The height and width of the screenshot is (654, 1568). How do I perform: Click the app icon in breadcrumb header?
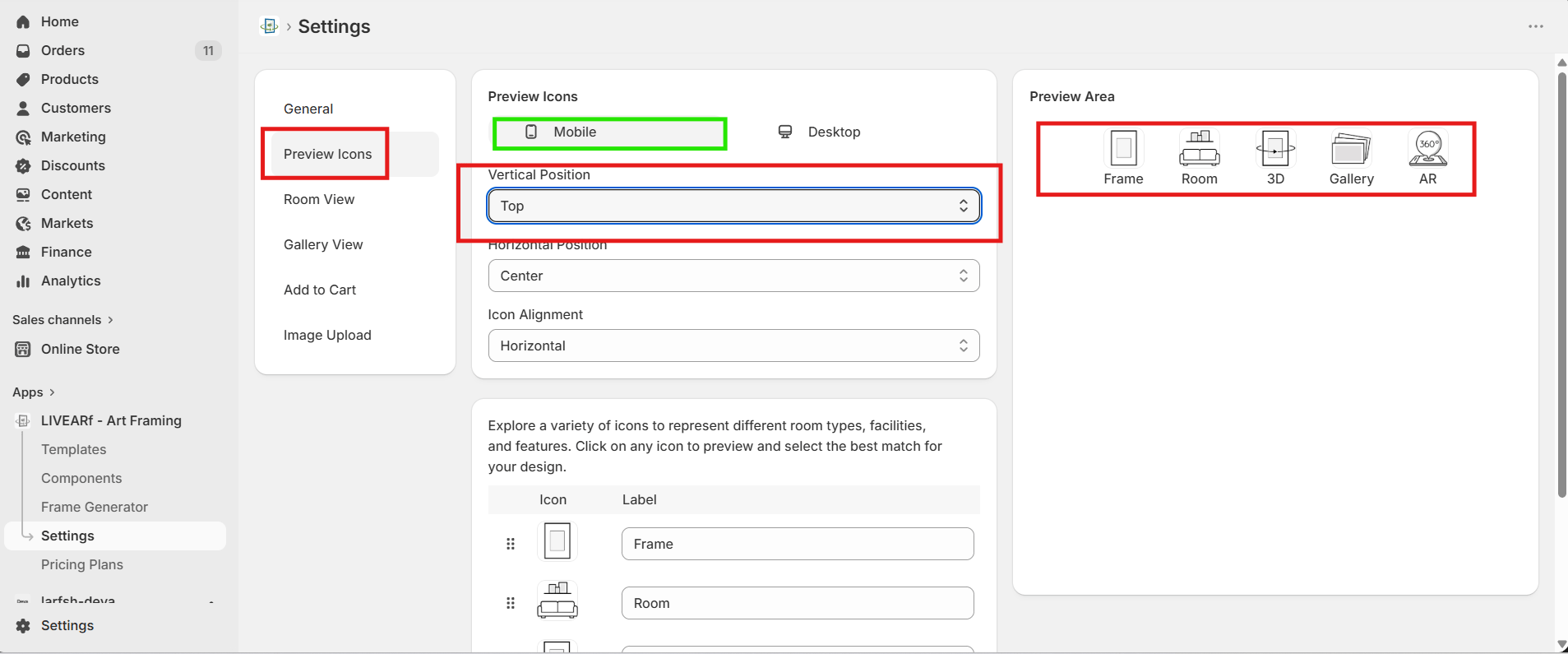pos(269,26)
